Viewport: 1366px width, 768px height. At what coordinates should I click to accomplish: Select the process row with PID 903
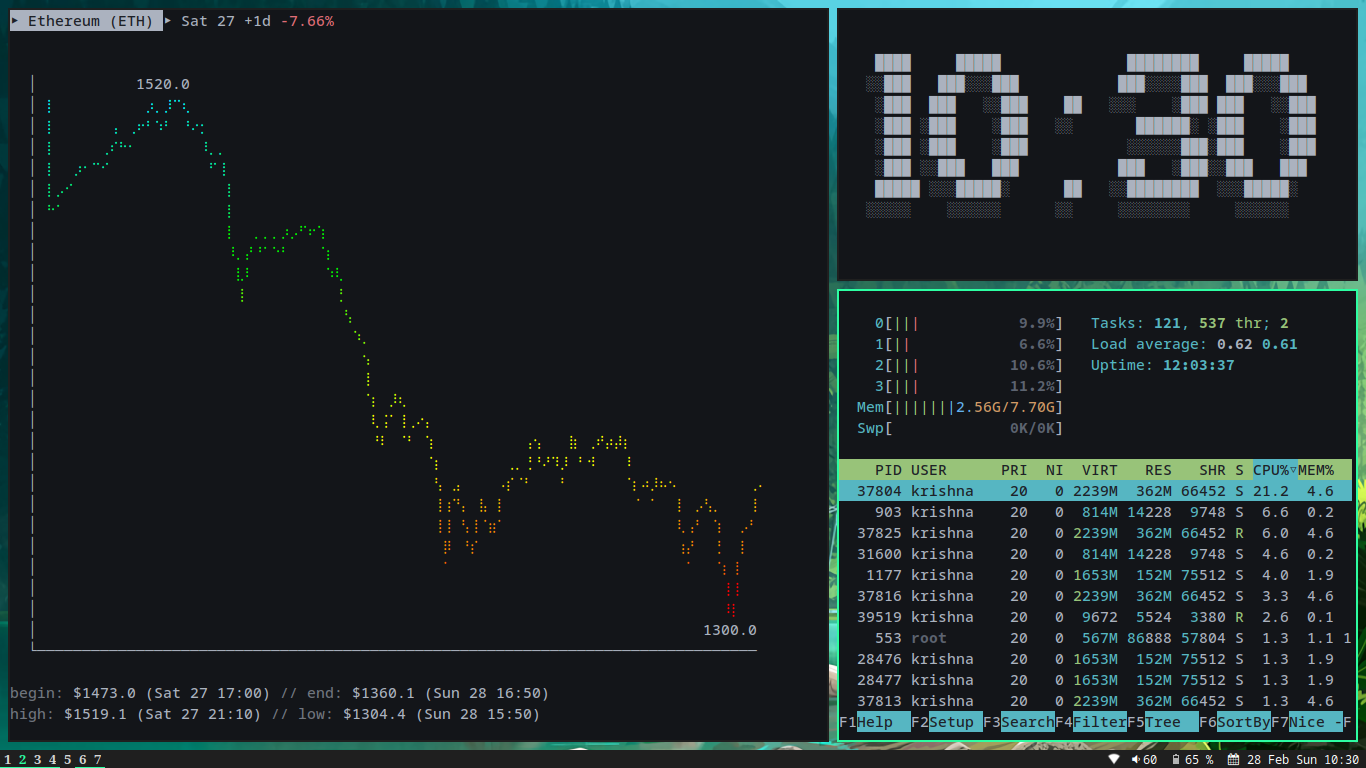point(1095,512)
